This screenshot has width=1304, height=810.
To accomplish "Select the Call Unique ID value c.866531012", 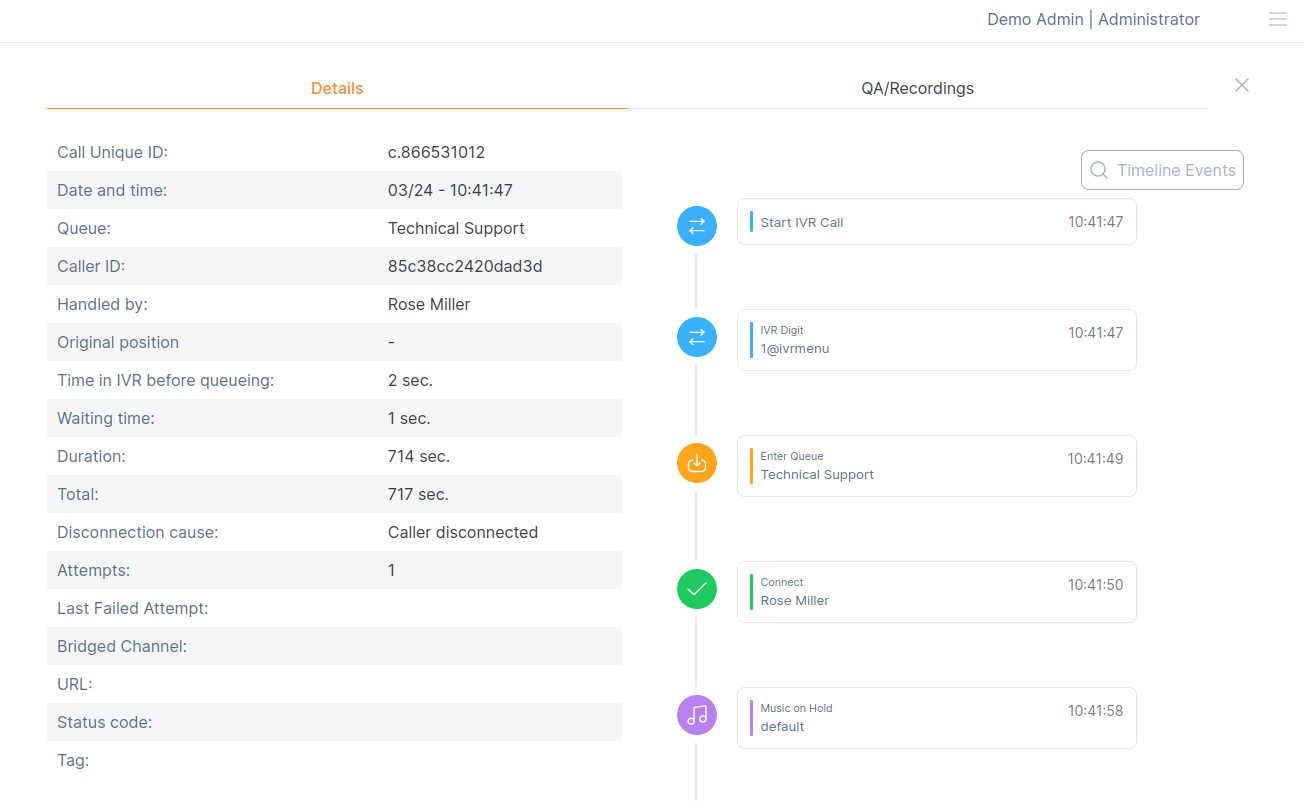I will tap(436, 152).
